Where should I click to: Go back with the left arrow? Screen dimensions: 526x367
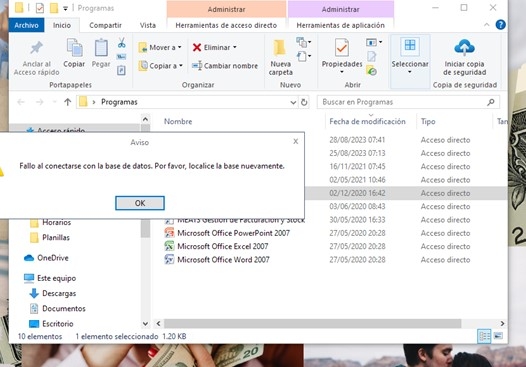pyautogui.click(x=21, y=102)
